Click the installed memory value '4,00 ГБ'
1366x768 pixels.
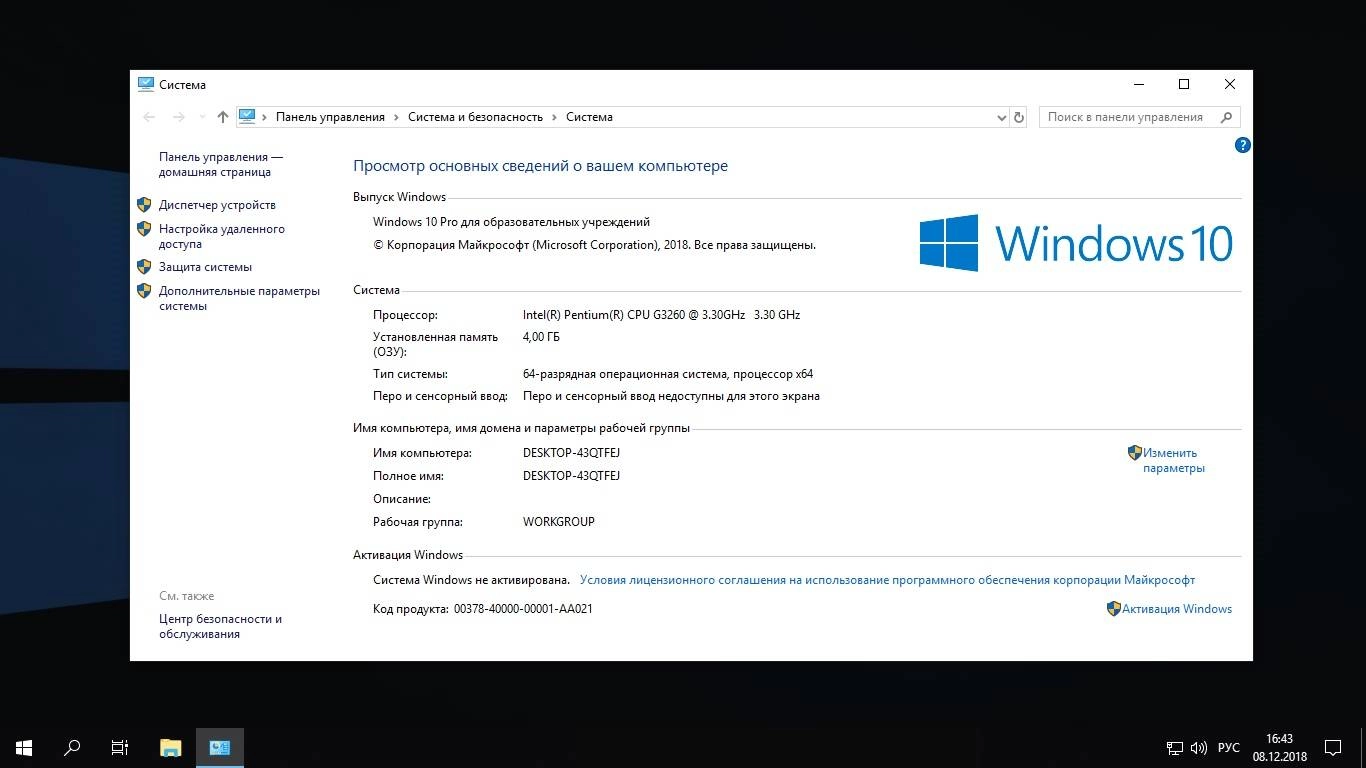point(541,337)
